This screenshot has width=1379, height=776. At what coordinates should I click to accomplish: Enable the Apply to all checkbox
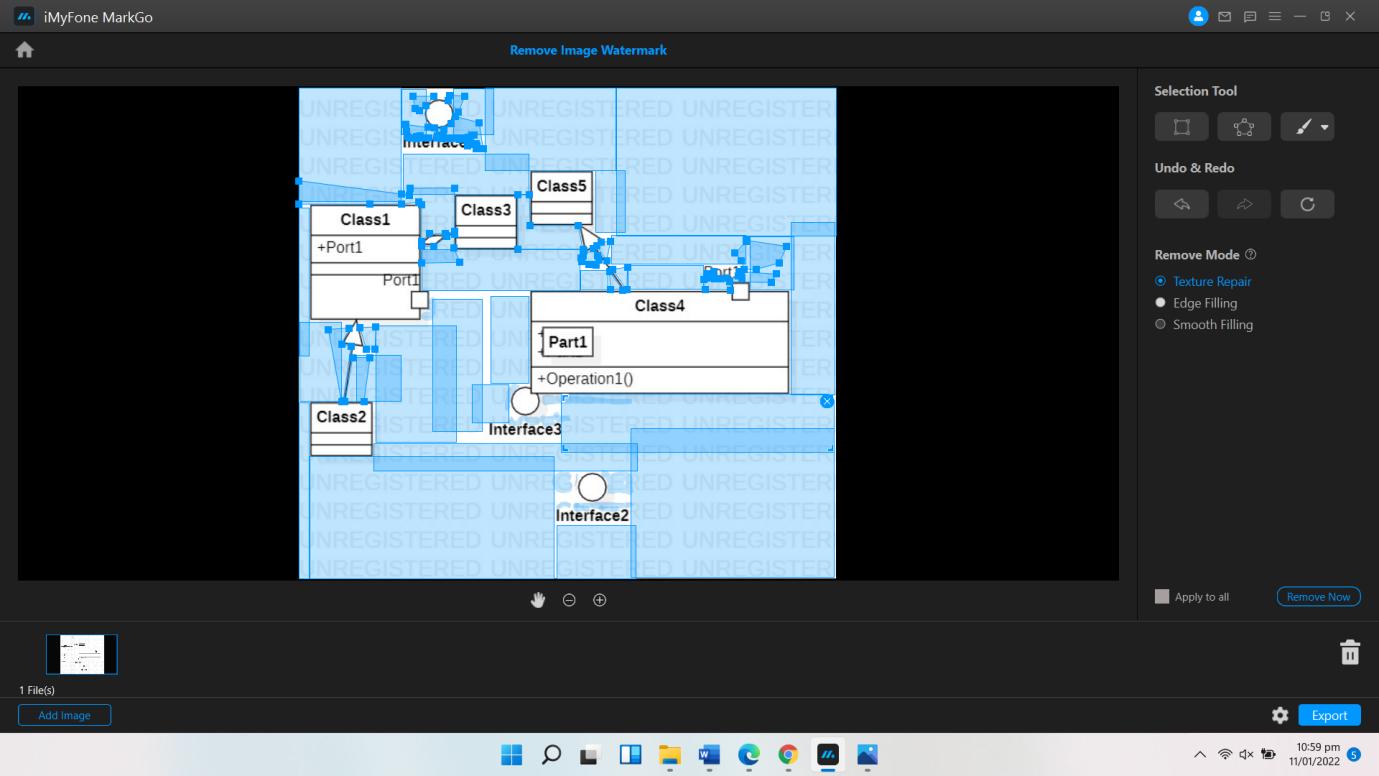pos(1162,596)
